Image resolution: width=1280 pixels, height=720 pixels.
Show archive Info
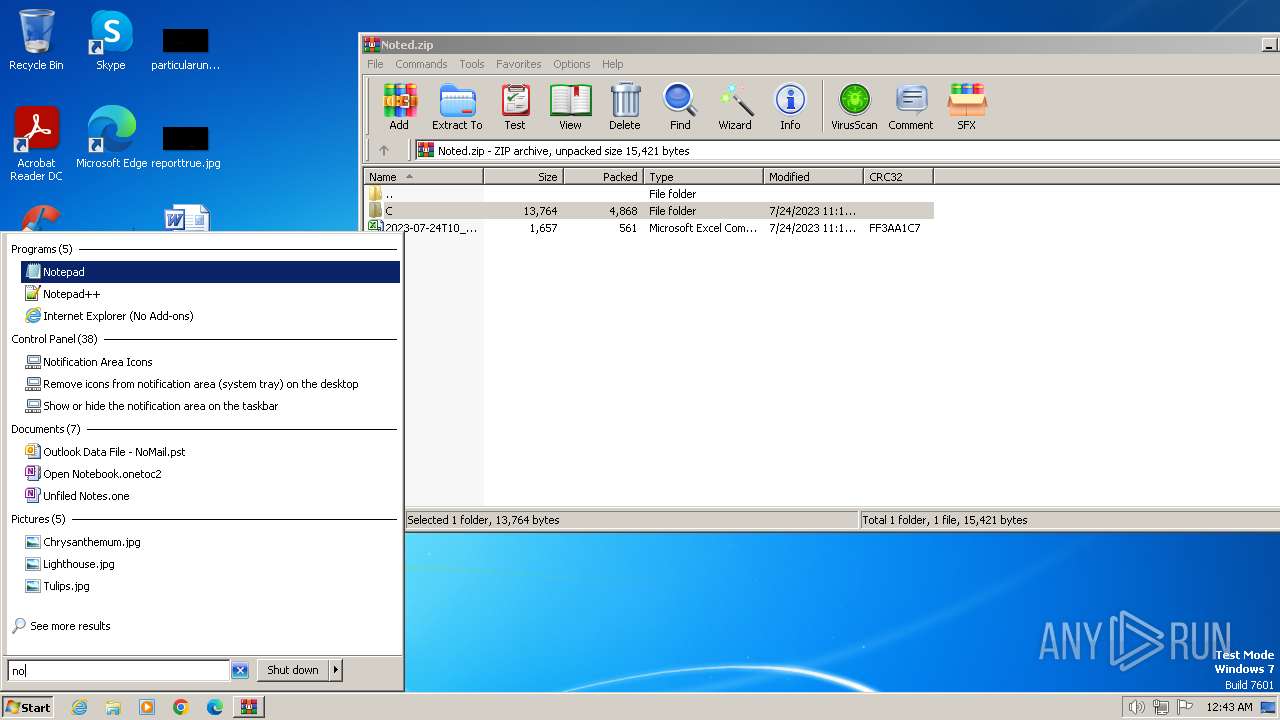(790, 107)
